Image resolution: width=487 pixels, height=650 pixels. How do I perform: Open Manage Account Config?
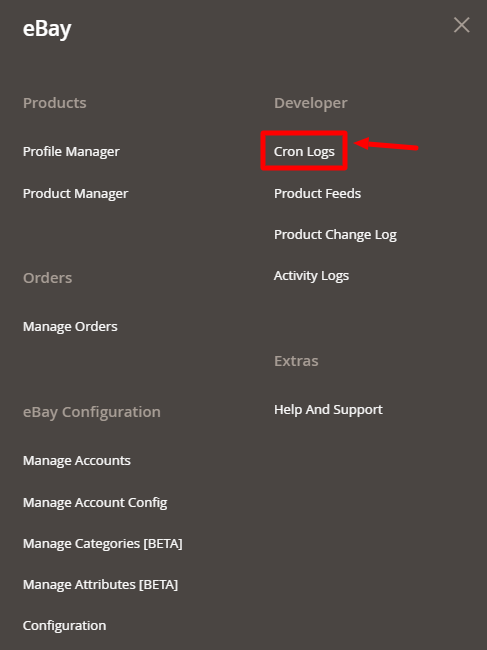[95, 502]
